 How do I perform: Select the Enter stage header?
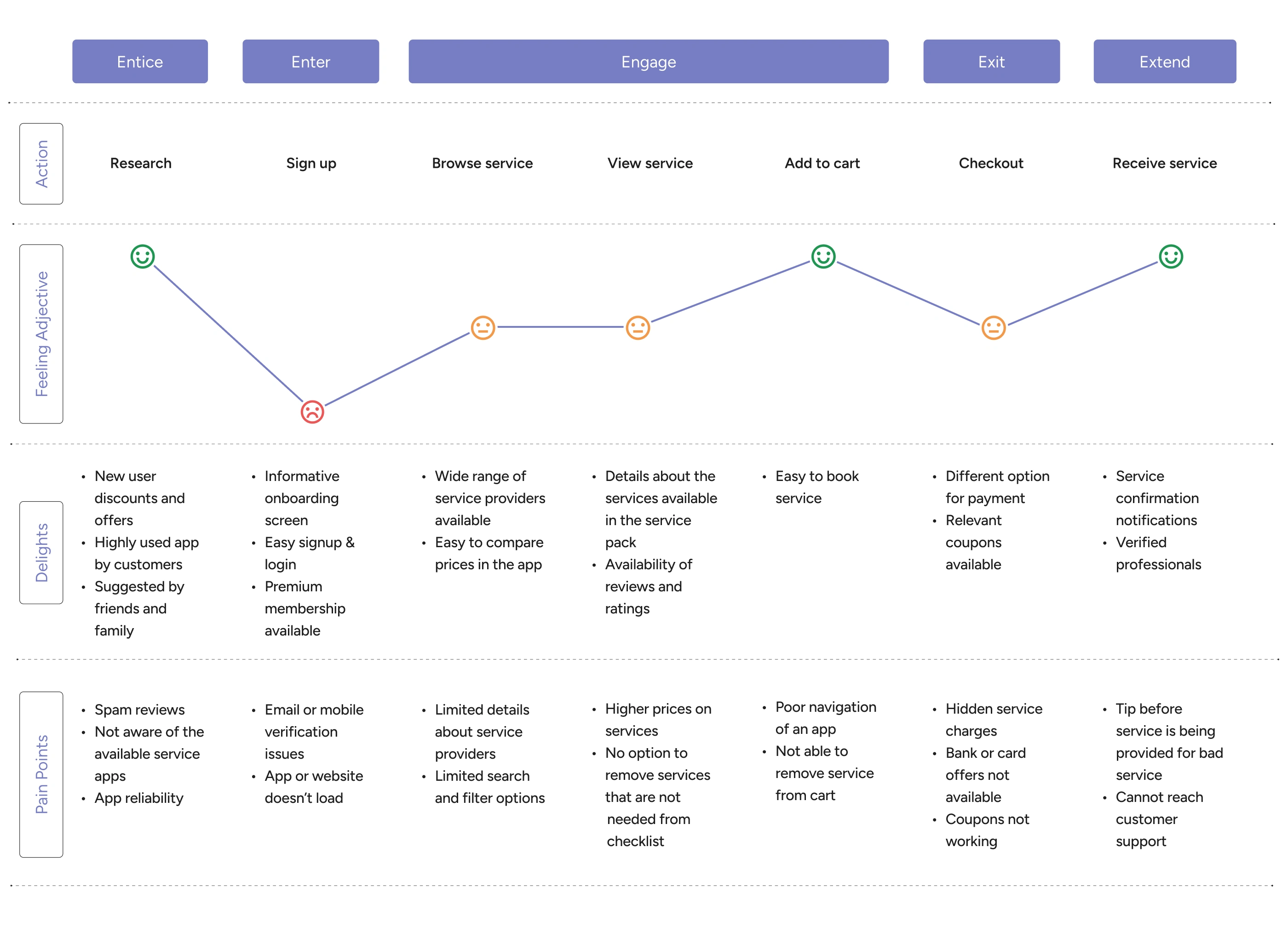(x=310, y=62)
